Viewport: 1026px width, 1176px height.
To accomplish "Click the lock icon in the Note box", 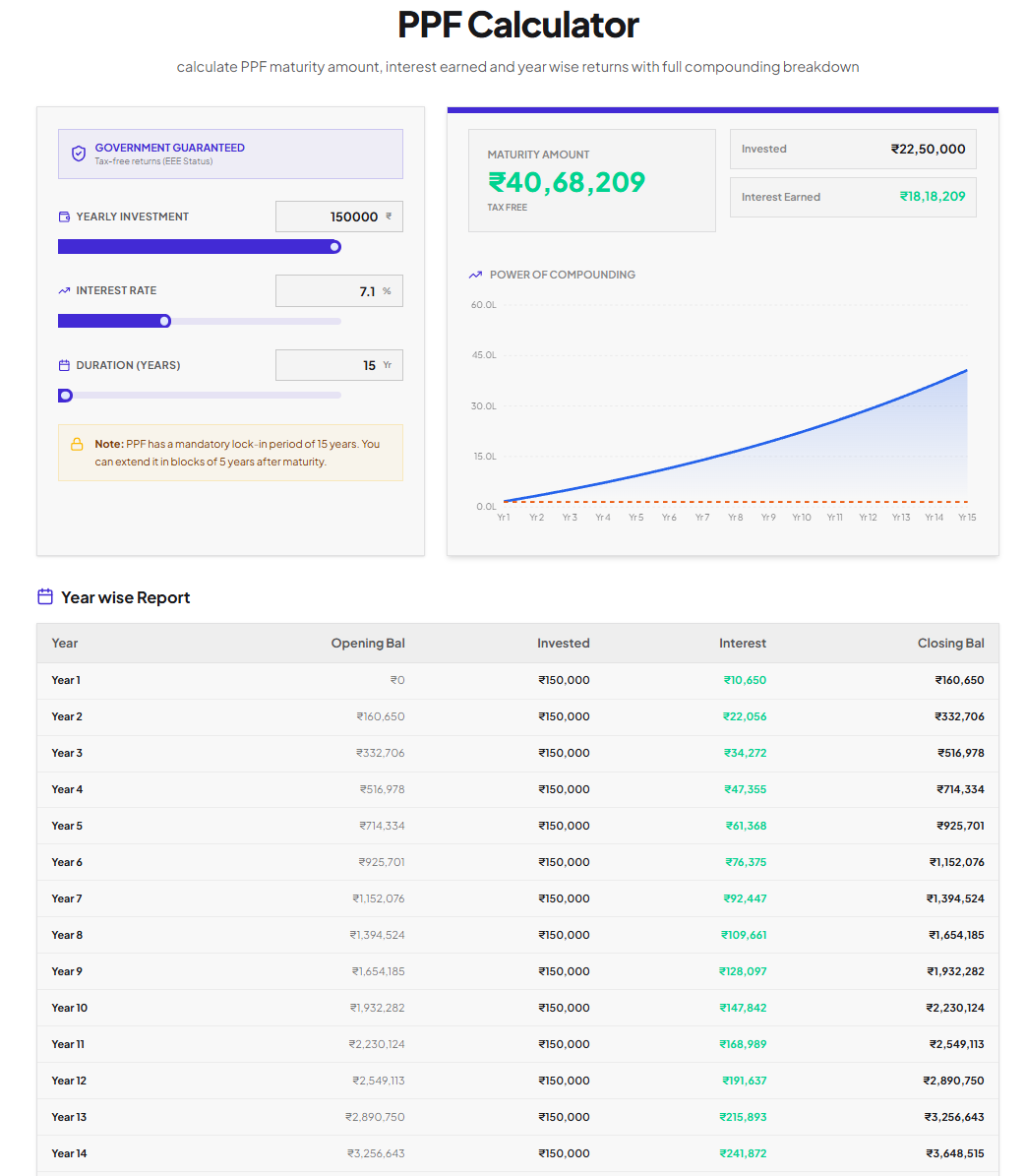I will [77, 444].
